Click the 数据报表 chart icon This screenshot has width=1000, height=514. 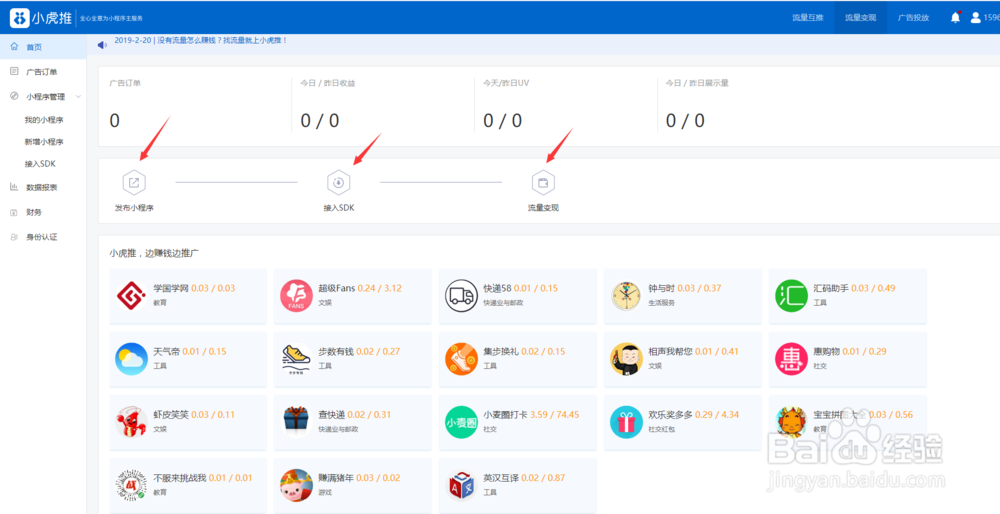coord(13,187)
